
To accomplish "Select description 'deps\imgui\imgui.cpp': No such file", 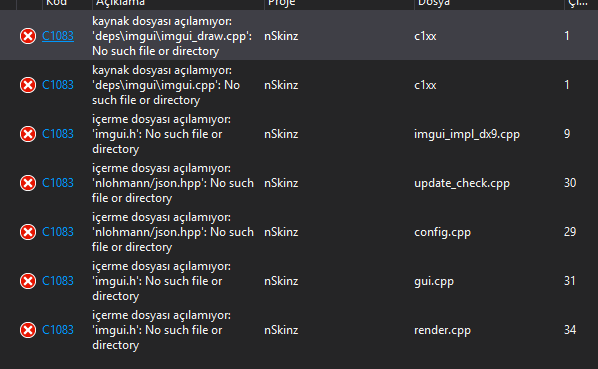I will click(166, 85).
